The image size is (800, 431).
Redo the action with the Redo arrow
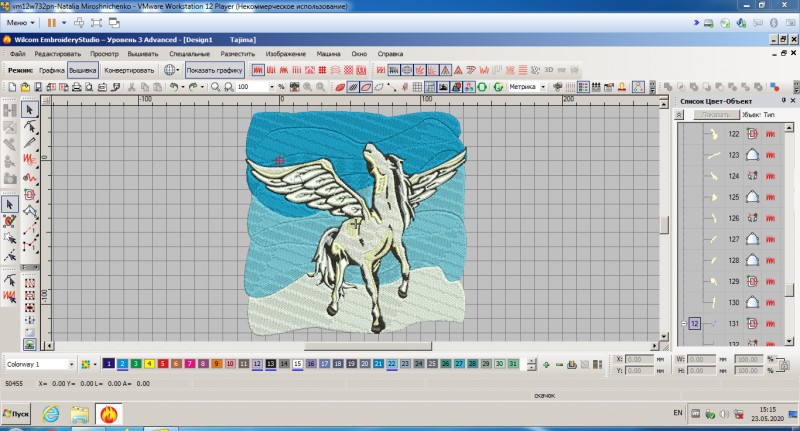(x=193, y=87)
